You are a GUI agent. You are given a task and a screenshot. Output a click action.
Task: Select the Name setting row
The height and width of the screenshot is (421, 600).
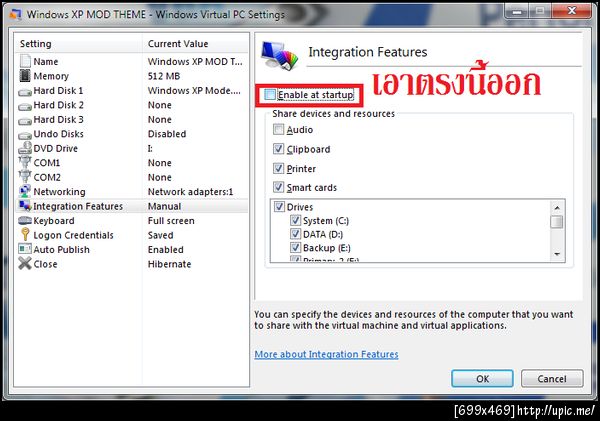pos(132,61)
